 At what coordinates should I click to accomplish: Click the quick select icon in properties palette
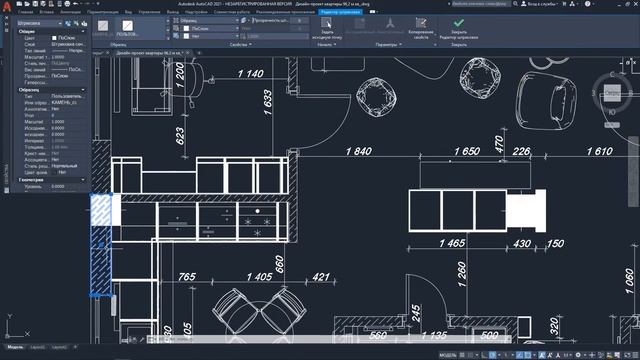84,24
